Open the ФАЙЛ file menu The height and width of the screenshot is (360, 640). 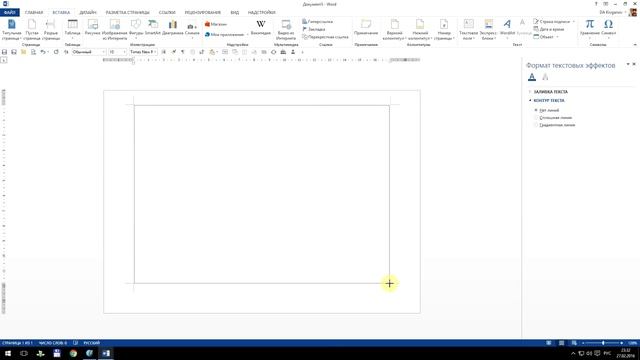[x=9, y=13]
